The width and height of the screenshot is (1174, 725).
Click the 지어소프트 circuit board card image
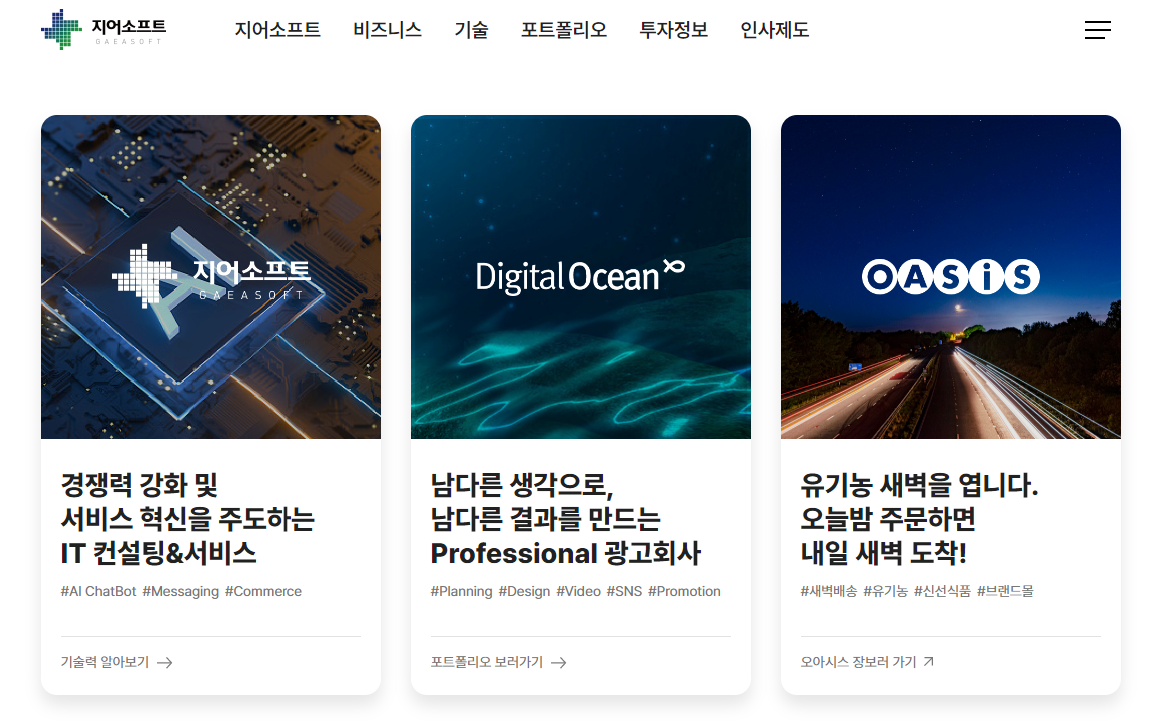click(211, 277)
